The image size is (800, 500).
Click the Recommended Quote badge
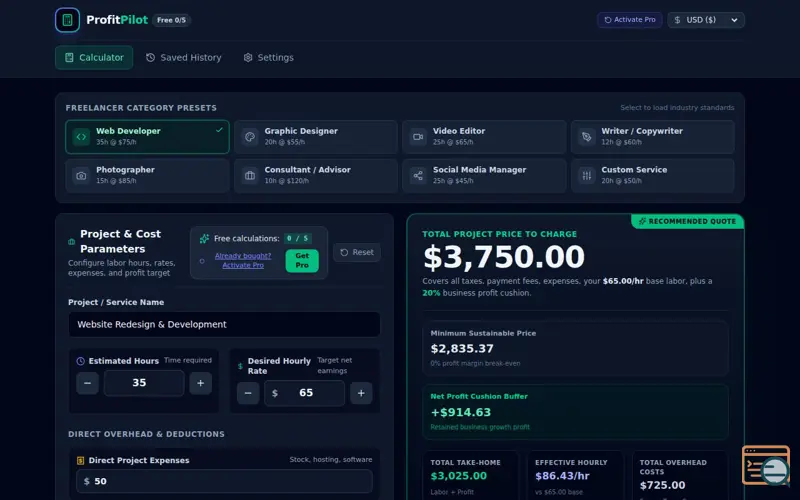pyautogui.click(x=687, y=221)
